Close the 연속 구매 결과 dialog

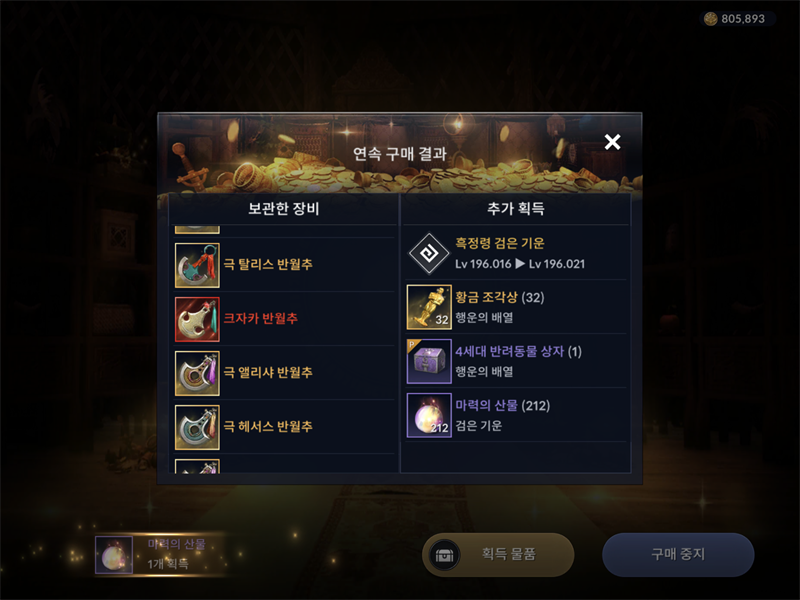[x=612, y=142]
